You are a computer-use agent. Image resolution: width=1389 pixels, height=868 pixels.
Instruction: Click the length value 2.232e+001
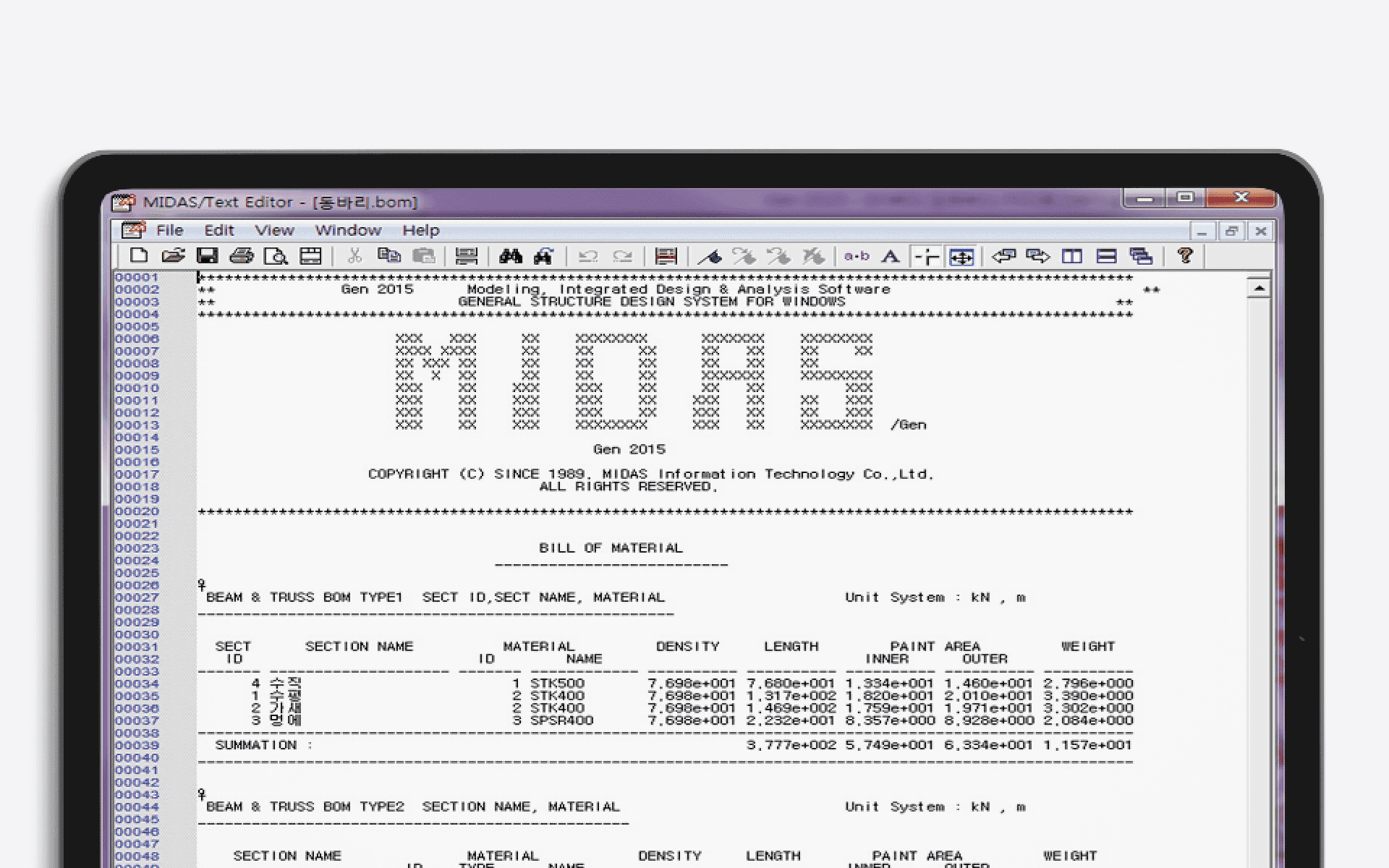[x=791, y=720]
